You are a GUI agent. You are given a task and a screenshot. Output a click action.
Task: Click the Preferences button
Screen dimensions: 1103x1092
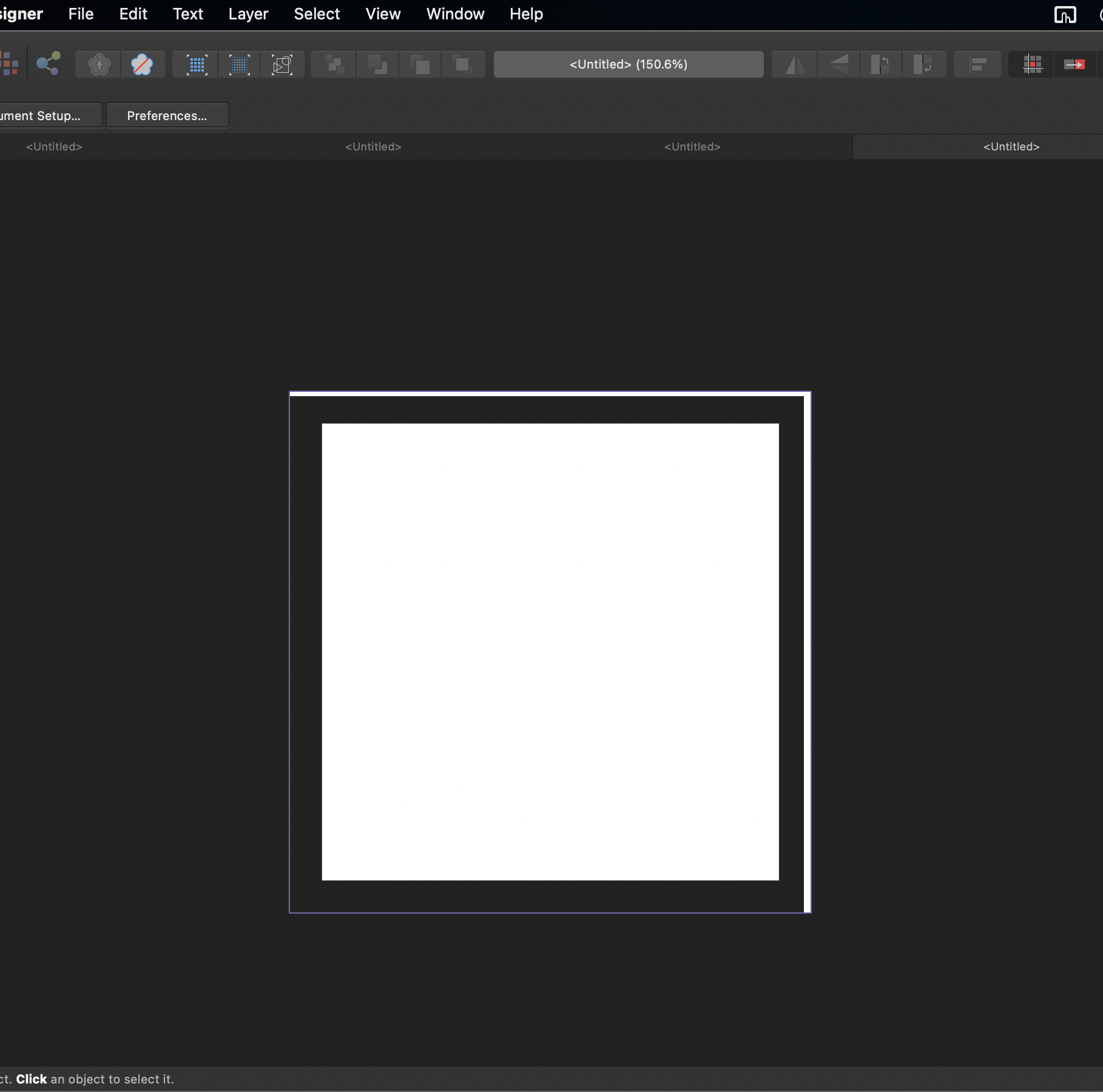tap(167, 115)
